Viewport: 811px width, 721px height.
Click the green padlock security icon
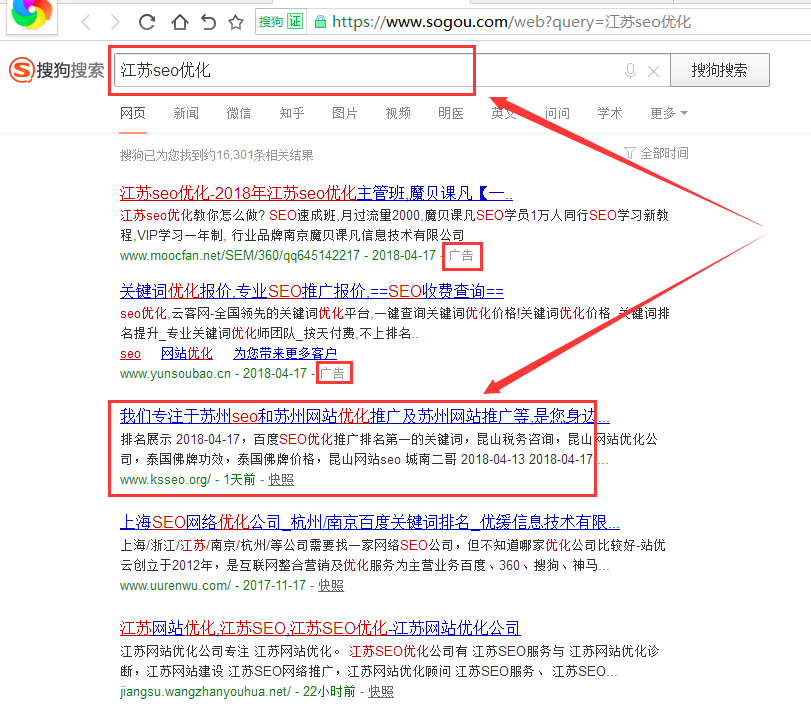(x=320, y=22)
